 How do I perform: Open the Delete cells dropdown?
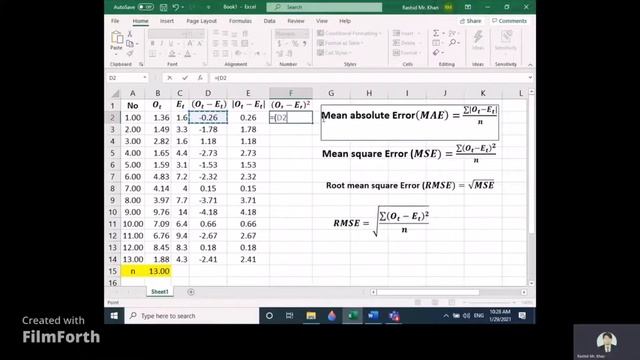(407, 43)
